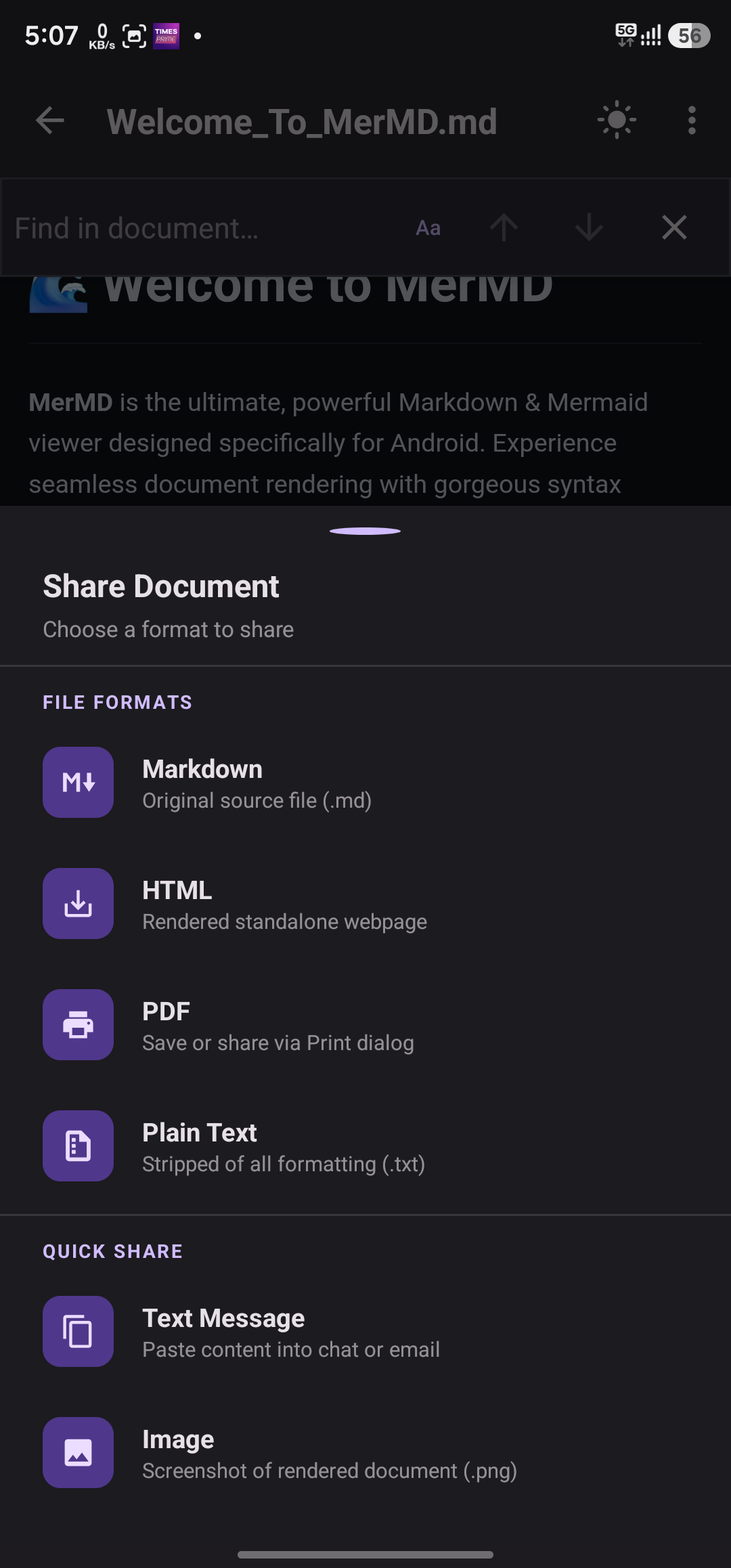The image size is (731, 1568).
Task: Toggle case-sensitive Aa search option
Action: coord(428,228)
